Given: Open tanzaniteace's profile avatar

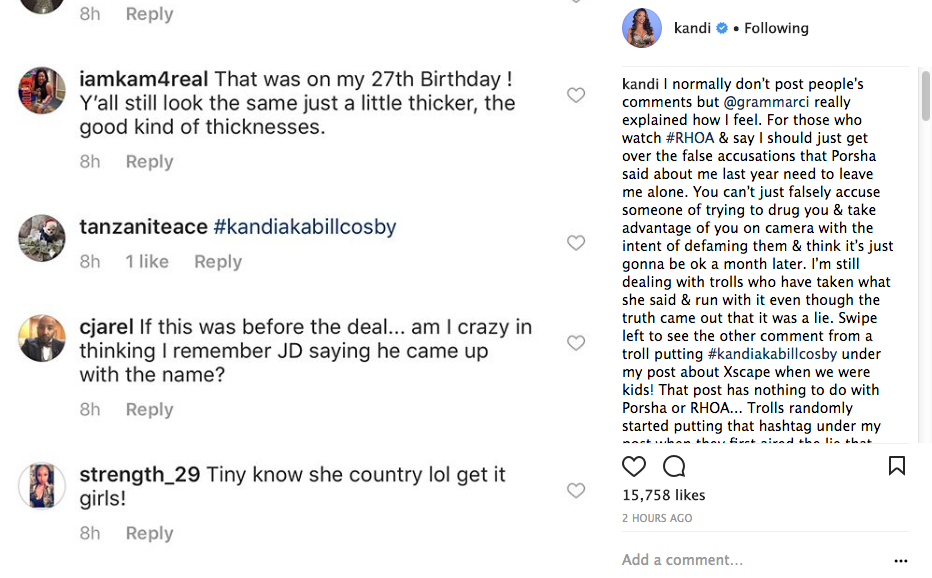Looking at the screenshot, I should coord(42,239).
